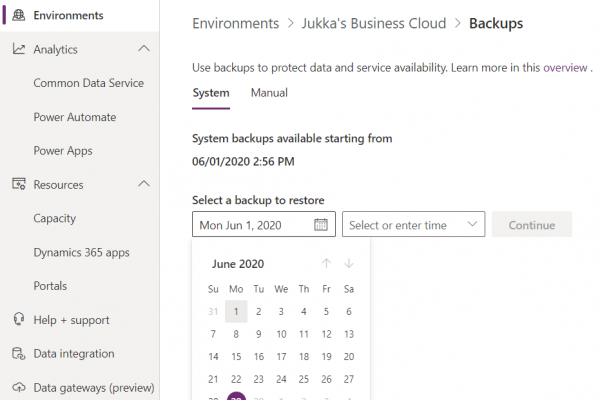Open Dynamics 365 apps
The height and width of the screenshot is (400, 600).
(x=81, y=253)
